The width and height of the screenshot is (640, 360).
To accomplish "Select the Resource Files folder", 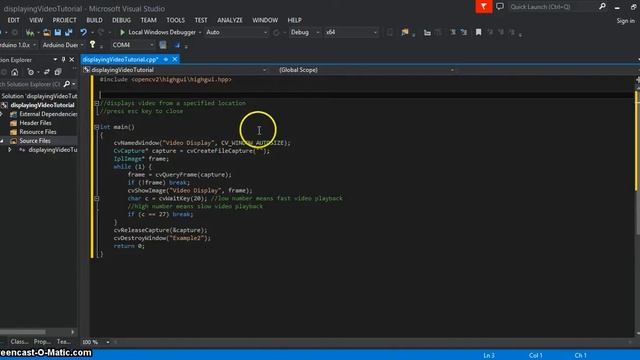I will (x=38, y=132).
